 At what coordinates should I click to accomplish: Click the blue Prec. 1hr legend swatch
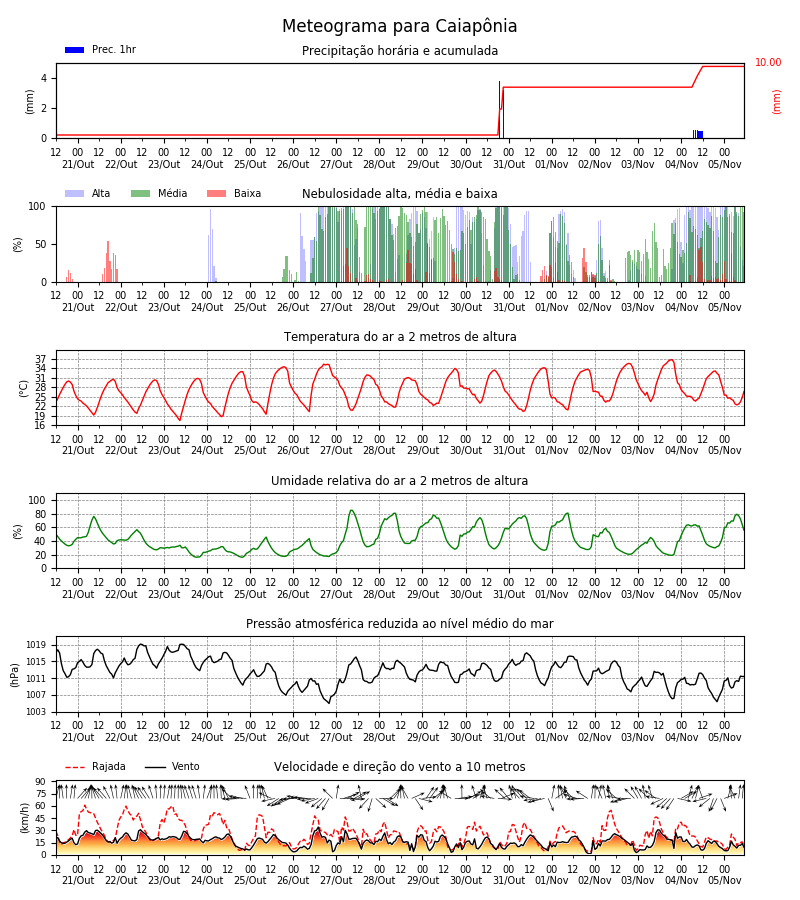[75, 50]
